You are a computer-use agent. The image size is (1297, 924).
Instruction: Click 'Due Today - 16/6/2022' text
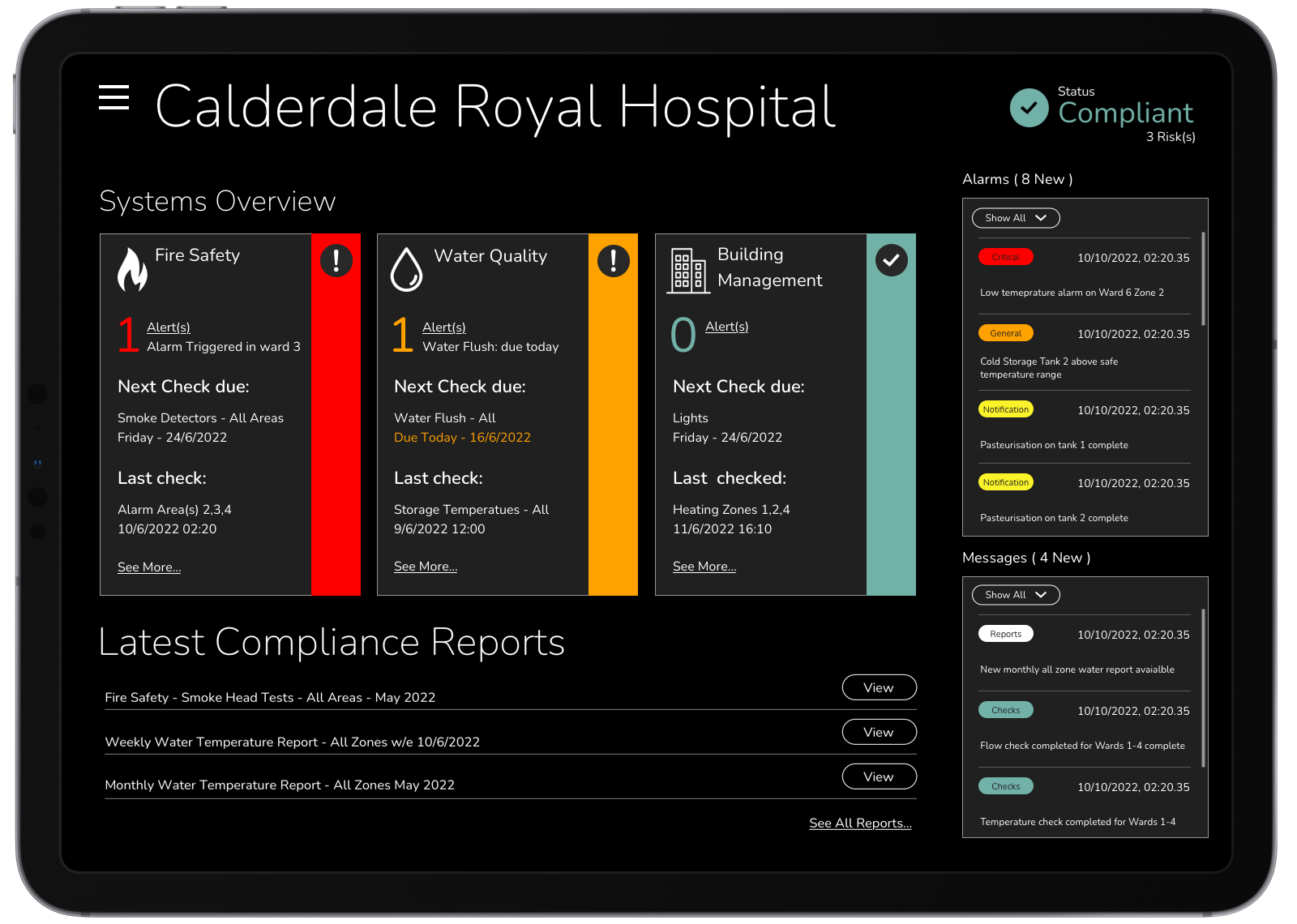click(x=462, y=438)
